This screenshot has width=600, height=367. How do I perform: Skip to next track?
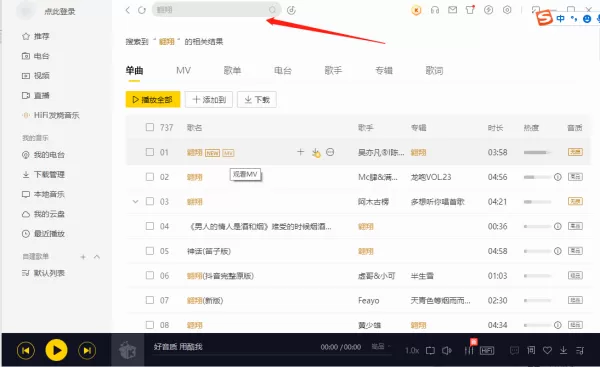87,350
